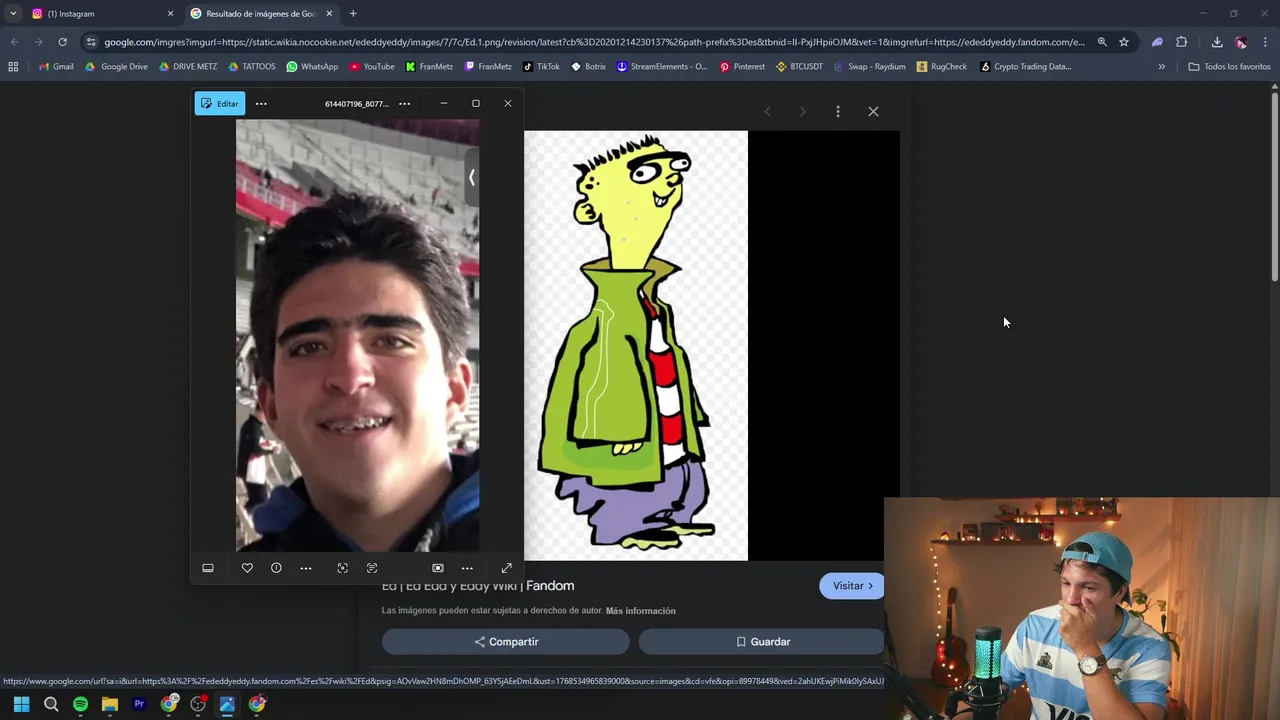Click the Chrome profile avatar
The height and width of the screenshot is (720, 1280).
[x=1241, y=42]
